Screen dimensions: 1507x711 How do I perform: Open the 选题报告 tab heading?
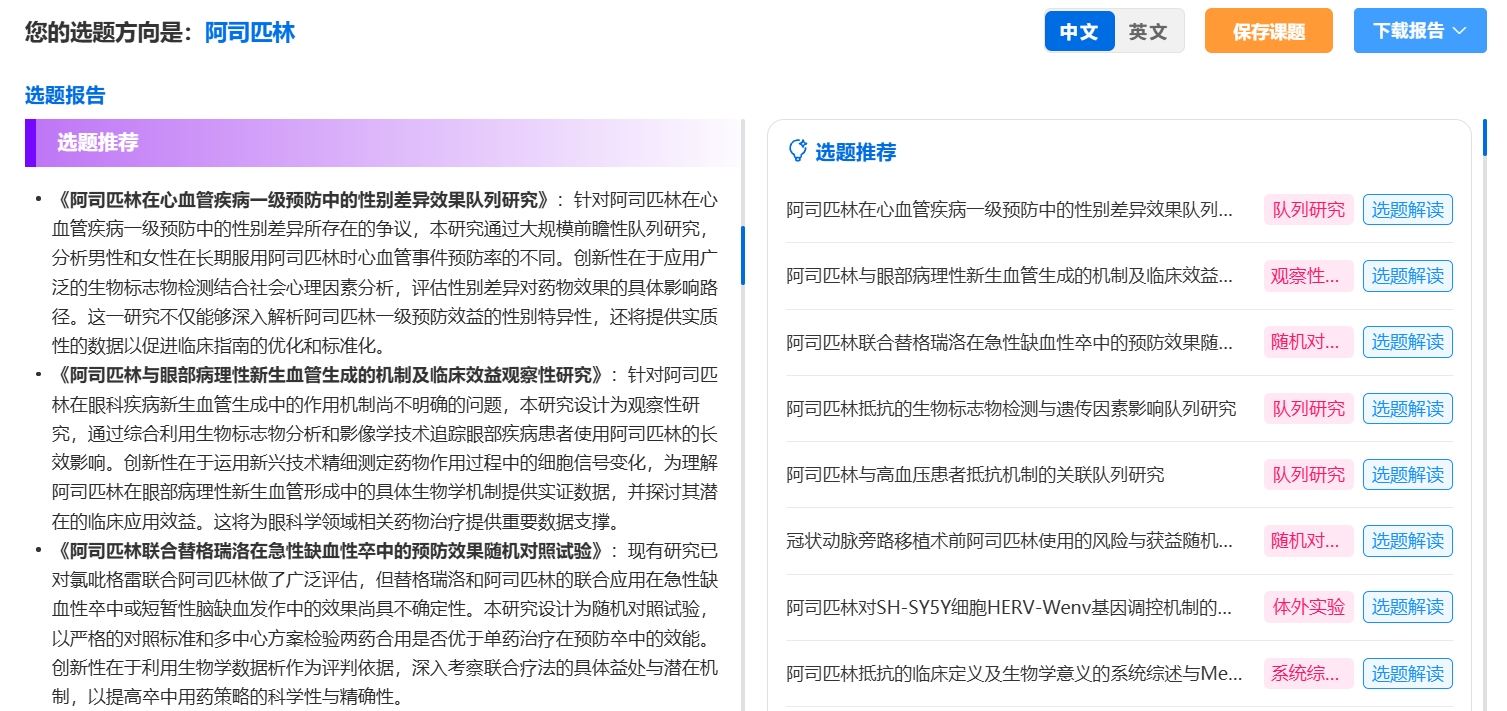pyautogui.click(x=65, y=95)
